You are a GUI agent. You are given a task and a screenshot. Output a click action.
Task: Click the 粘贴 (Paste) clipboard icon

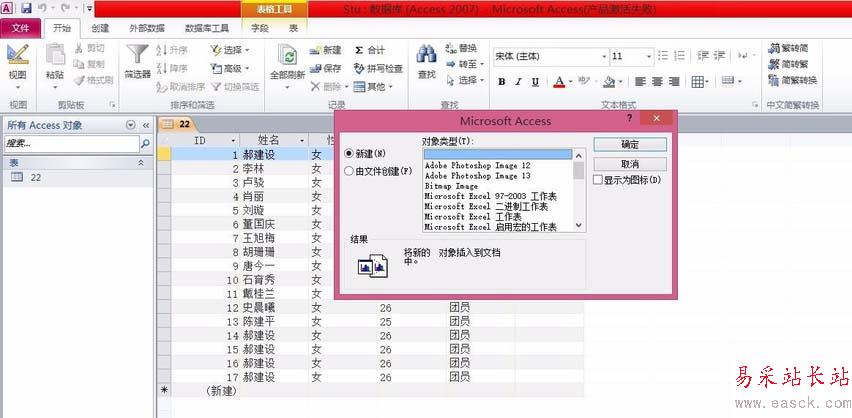55,55
